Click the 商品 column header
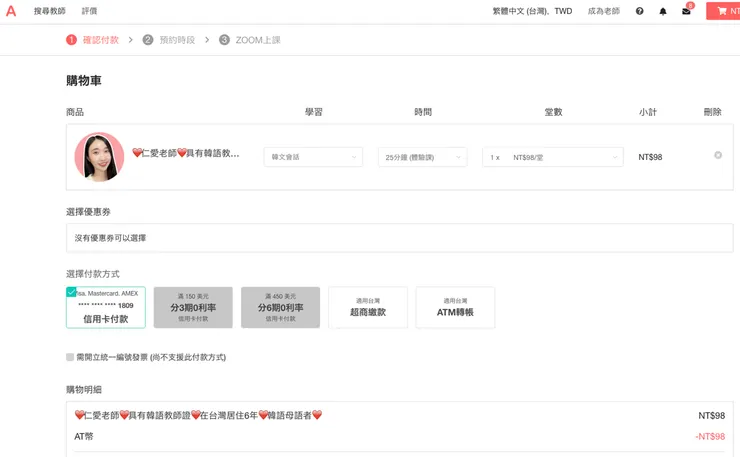The image size is (740, 457). [75, 112]
